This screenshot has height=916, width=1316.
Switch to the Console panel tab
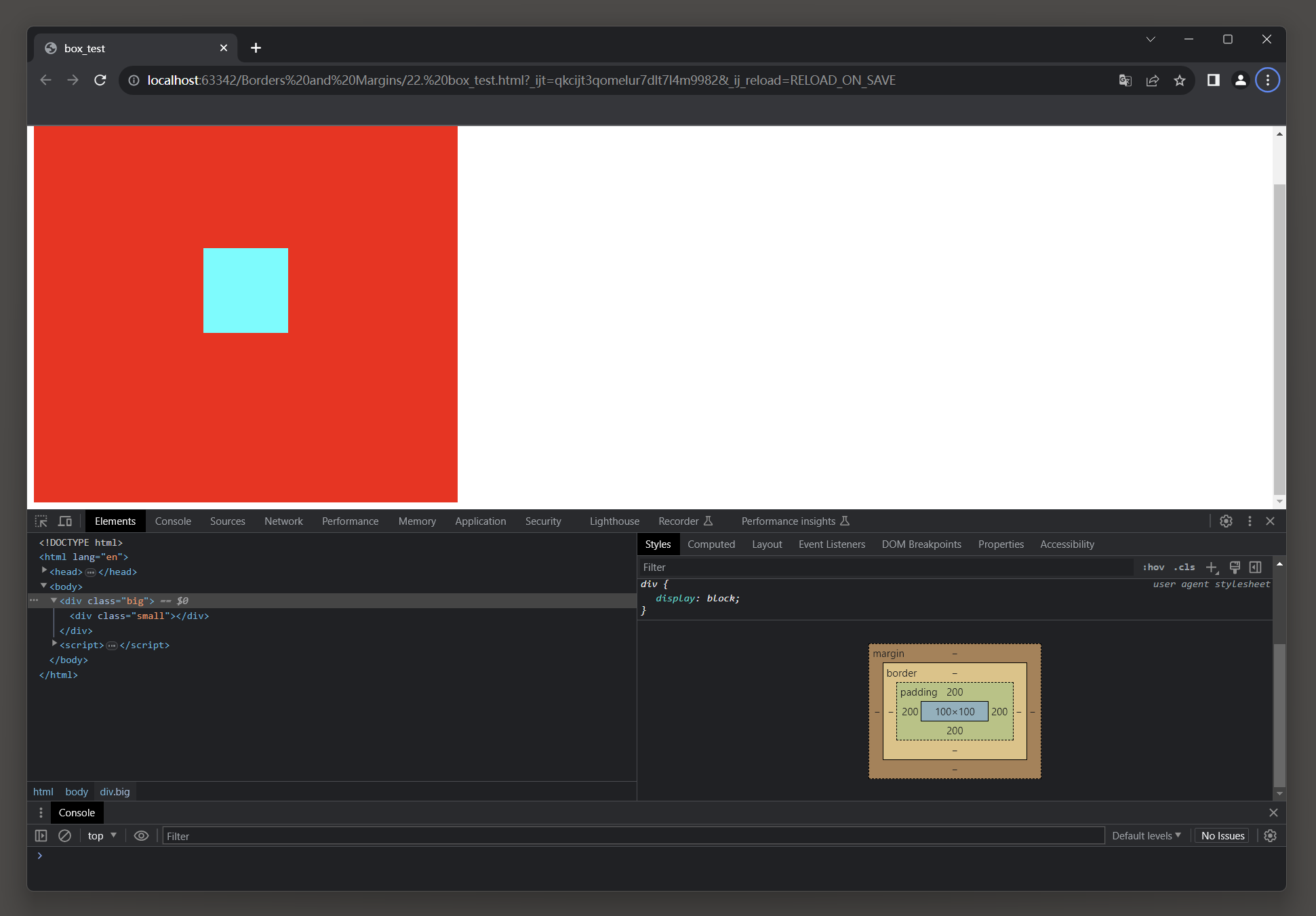tap(173, 521)
